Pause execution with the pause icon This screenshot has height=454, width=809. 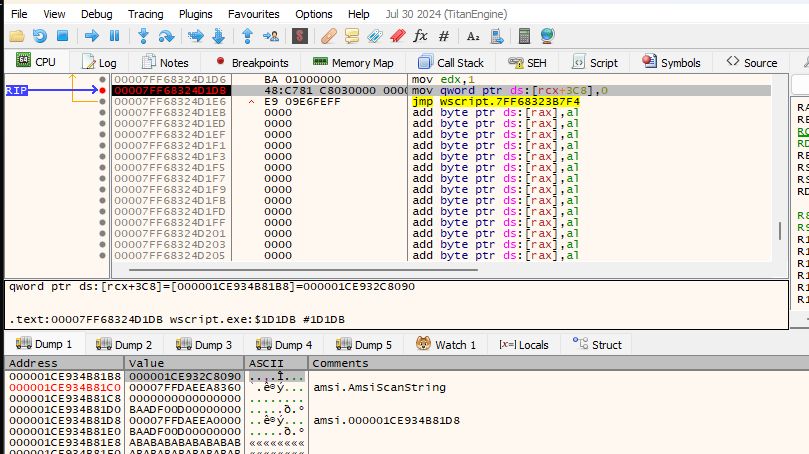pyautogui.click(x=115, y=36)
